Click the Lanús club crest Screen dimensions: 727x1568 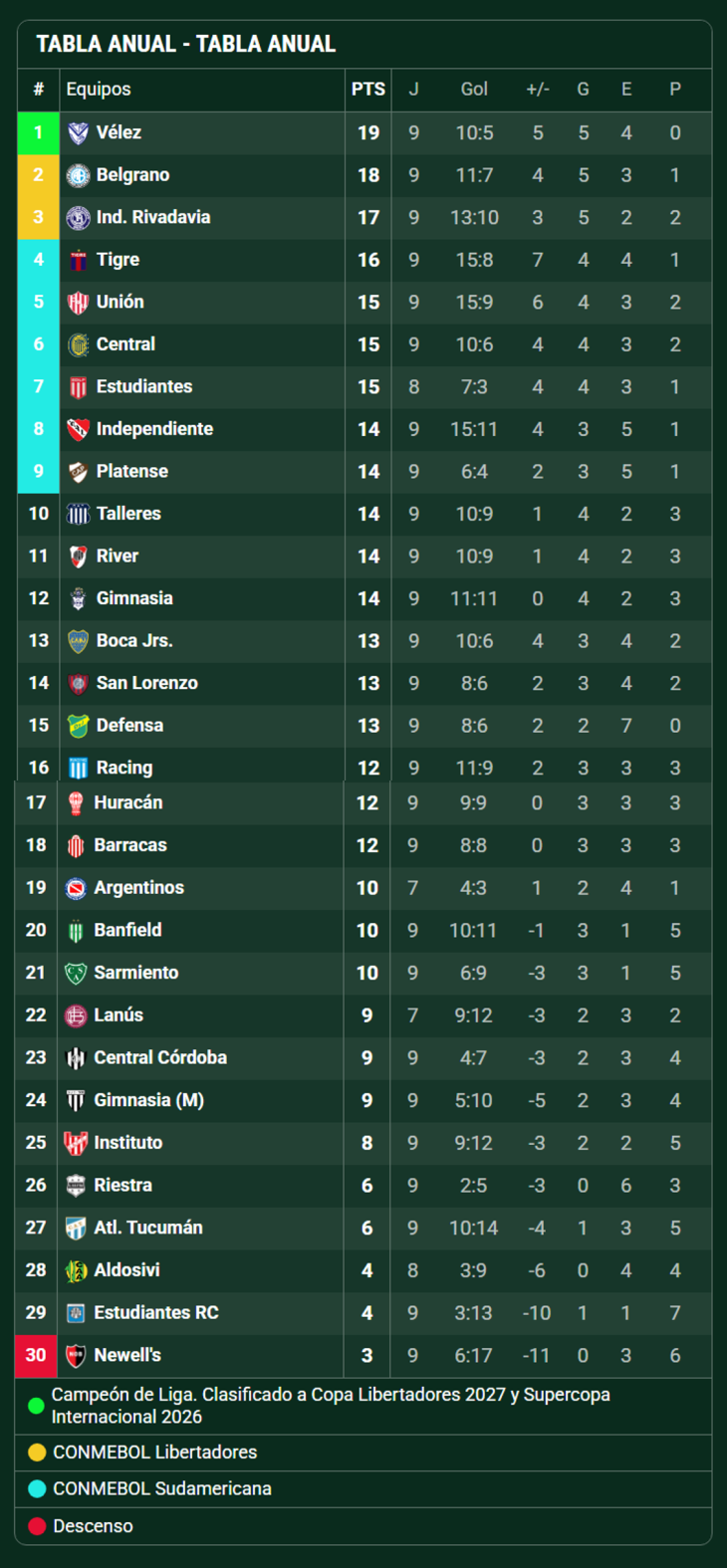[x=76, y=1015]
